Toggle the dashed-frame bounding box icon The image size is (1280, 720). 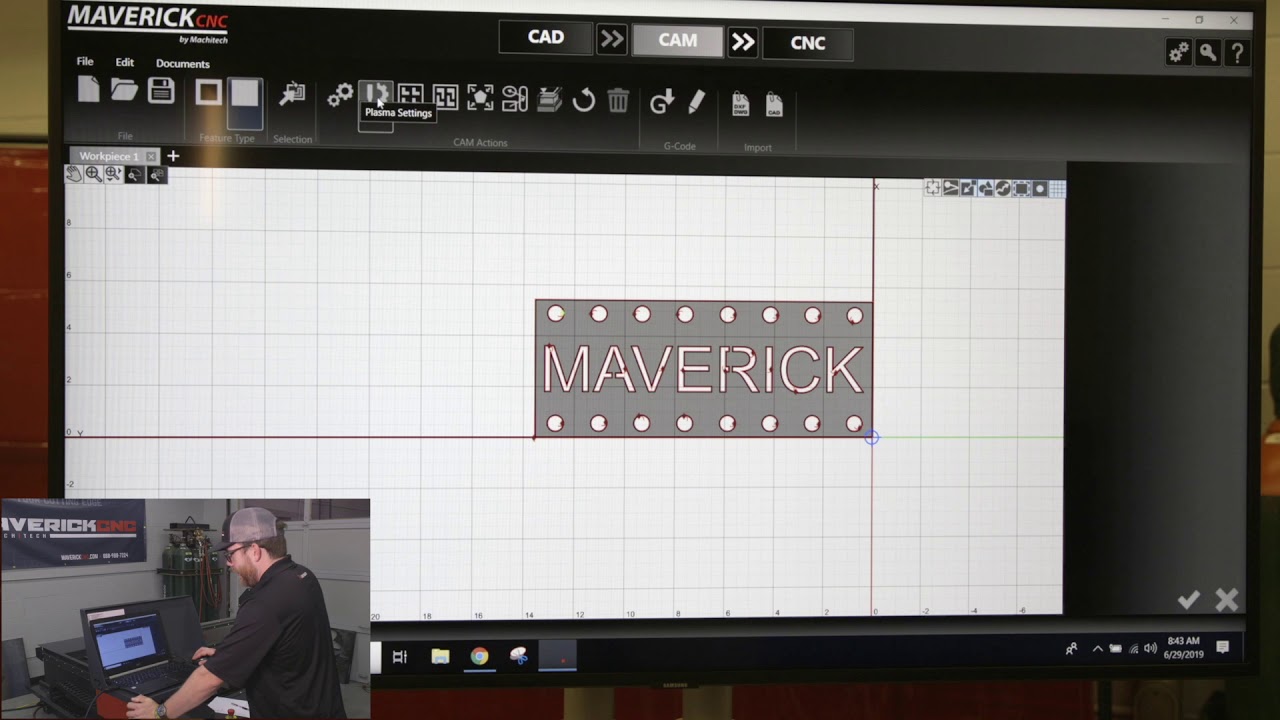pyautogui.click(x=1021, y=188)
